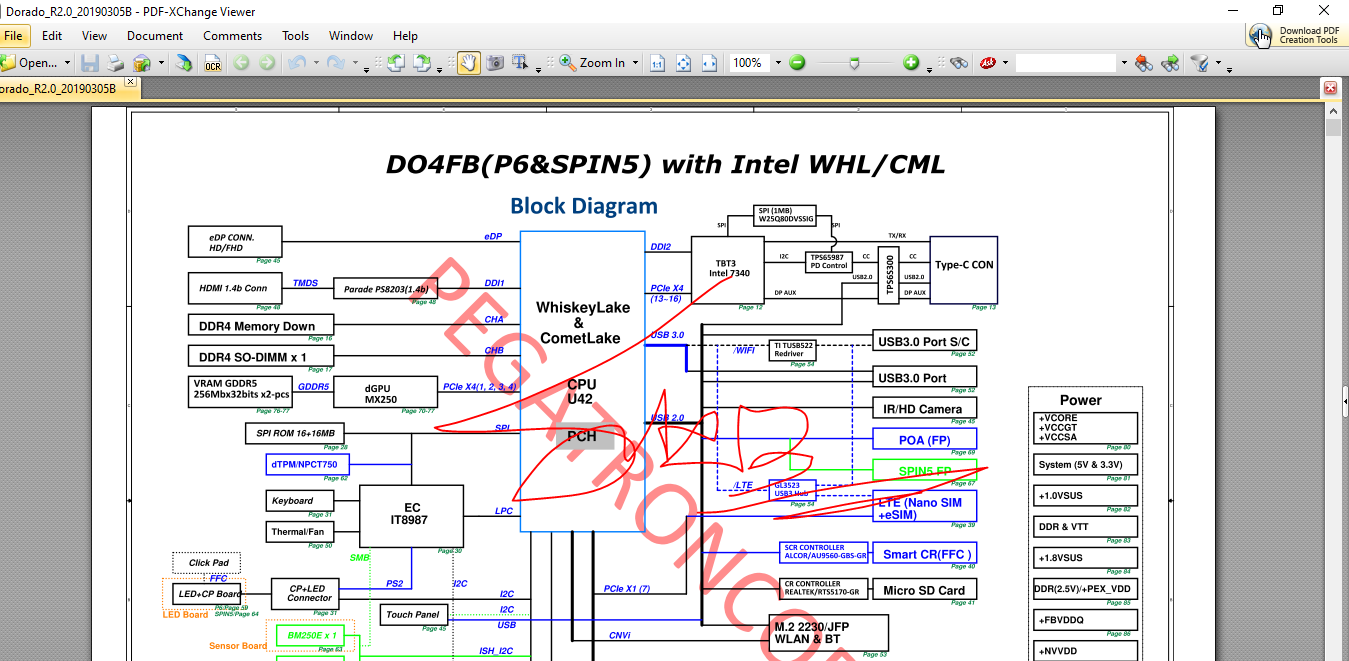Click the Find Next binoculars icon

(1170, 62)
